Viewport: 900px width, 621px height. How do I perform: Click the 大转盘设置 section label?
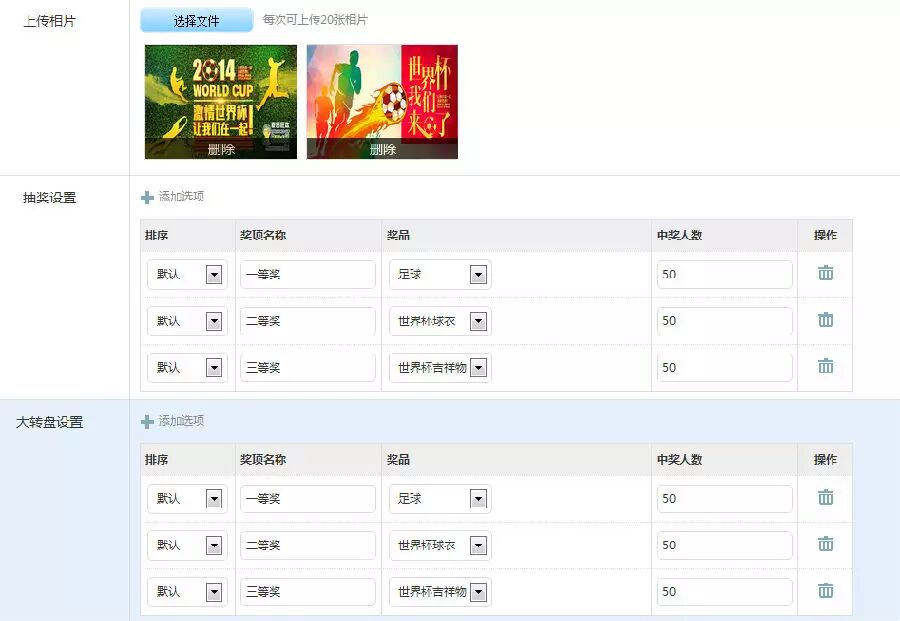[x=49, y=422]
